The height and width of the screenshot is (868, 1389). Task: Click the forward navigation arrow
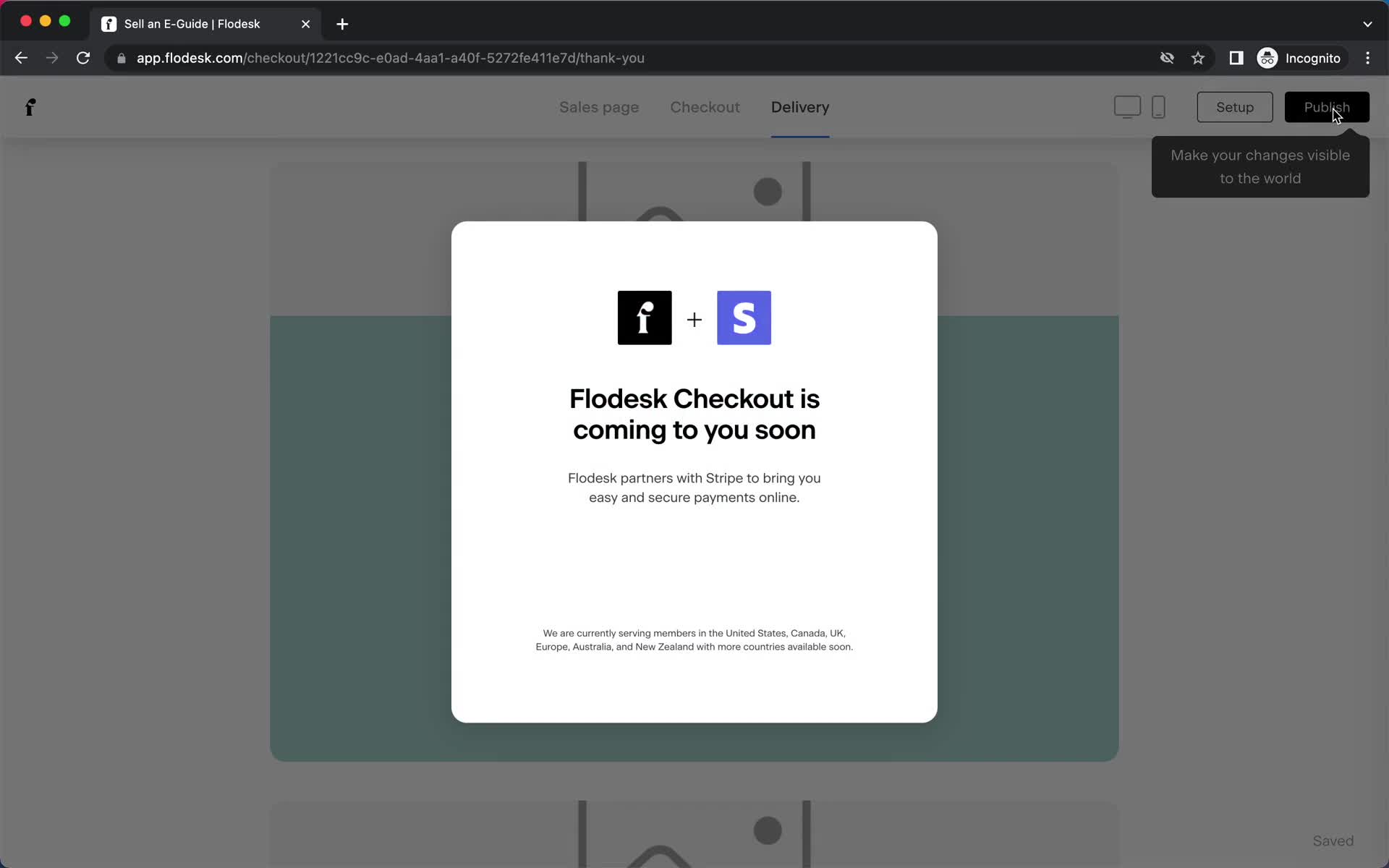click(52, 57)
